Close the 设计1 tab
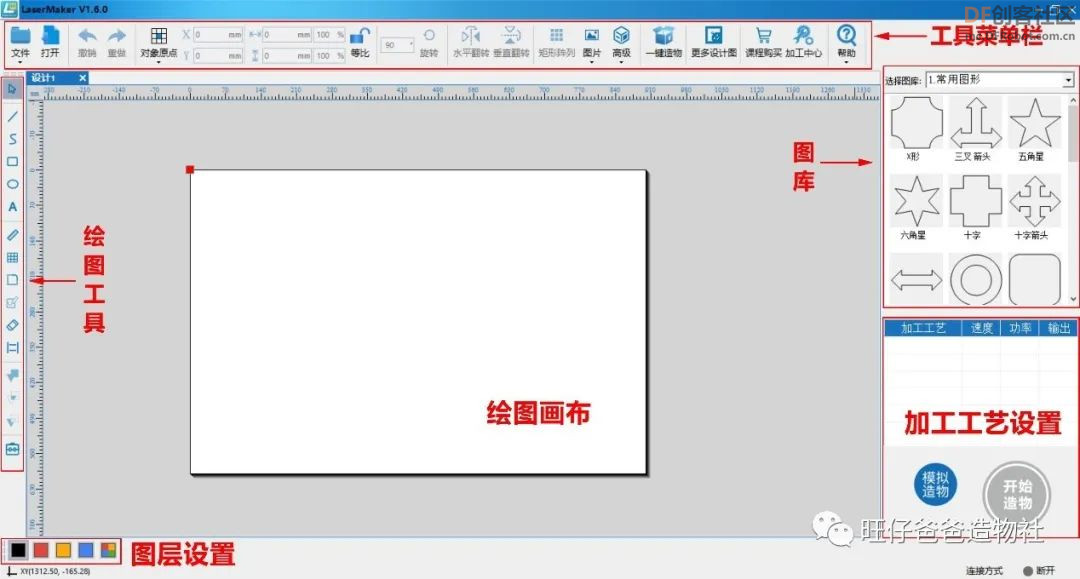The width and height of the screenshot is (1080, 579). 82,78
